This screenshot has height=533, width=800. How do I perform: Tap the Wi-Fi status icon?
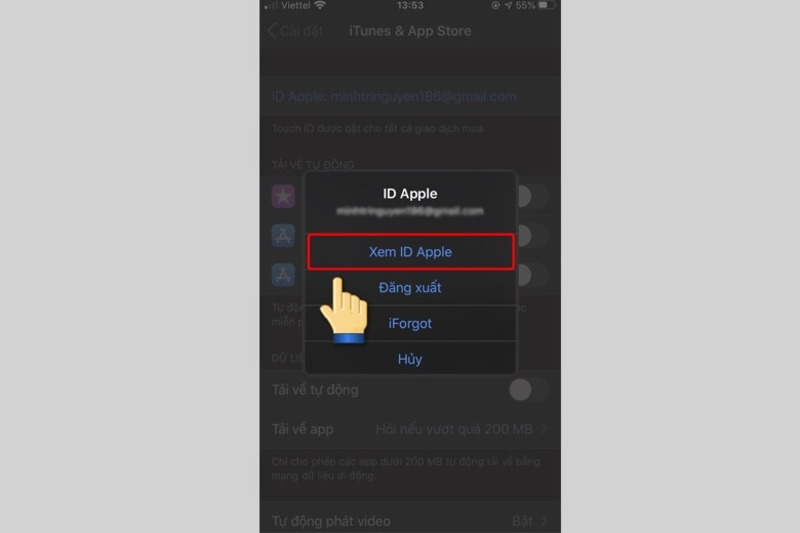(320, 5)
